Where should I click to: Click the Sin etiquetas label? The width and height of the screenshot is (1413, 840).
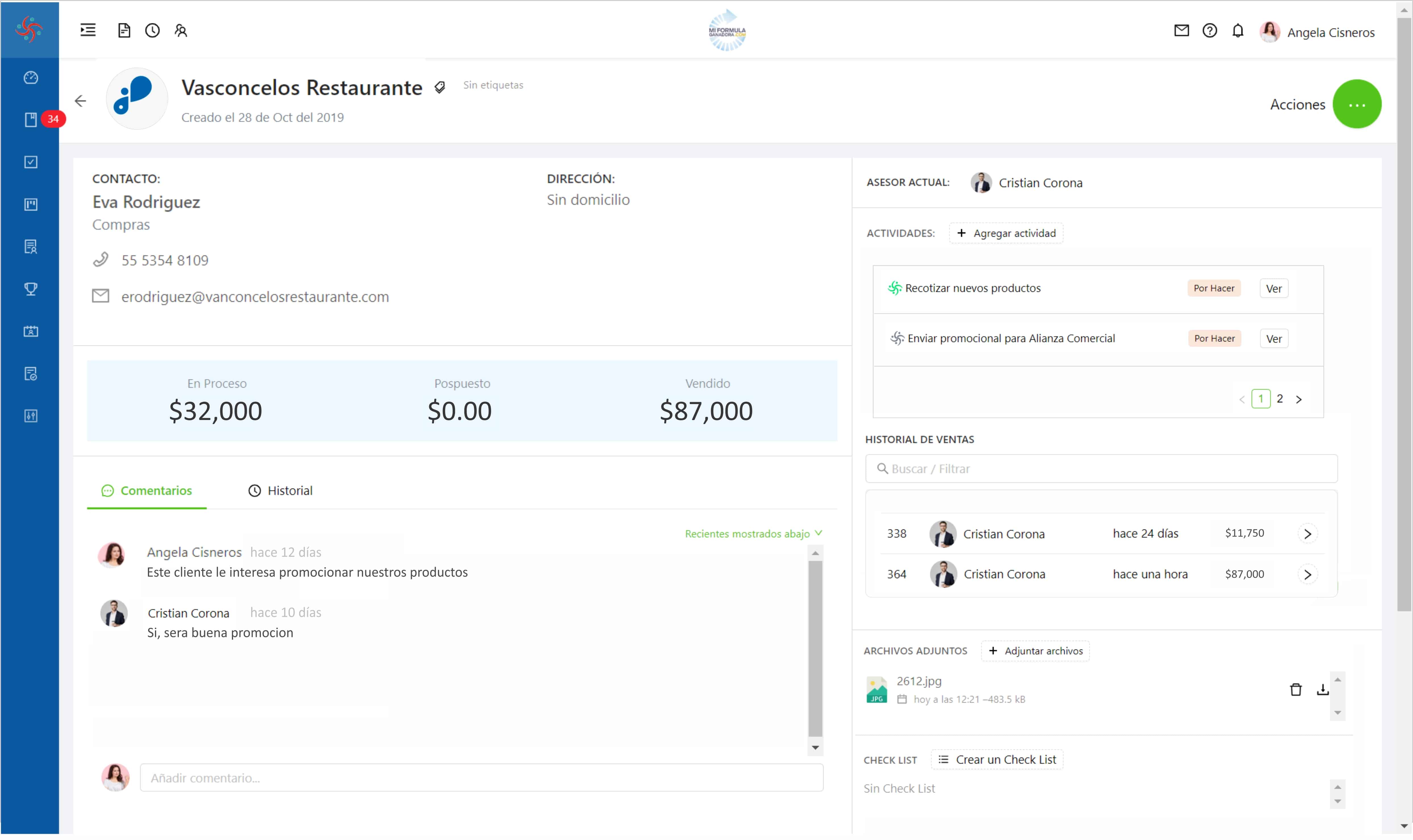(493, 85)
